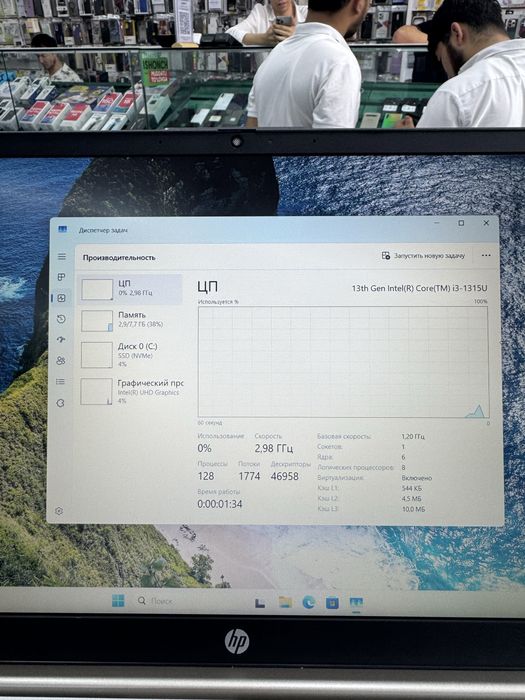Open the Details list icon in sidebar

(61, 382)
